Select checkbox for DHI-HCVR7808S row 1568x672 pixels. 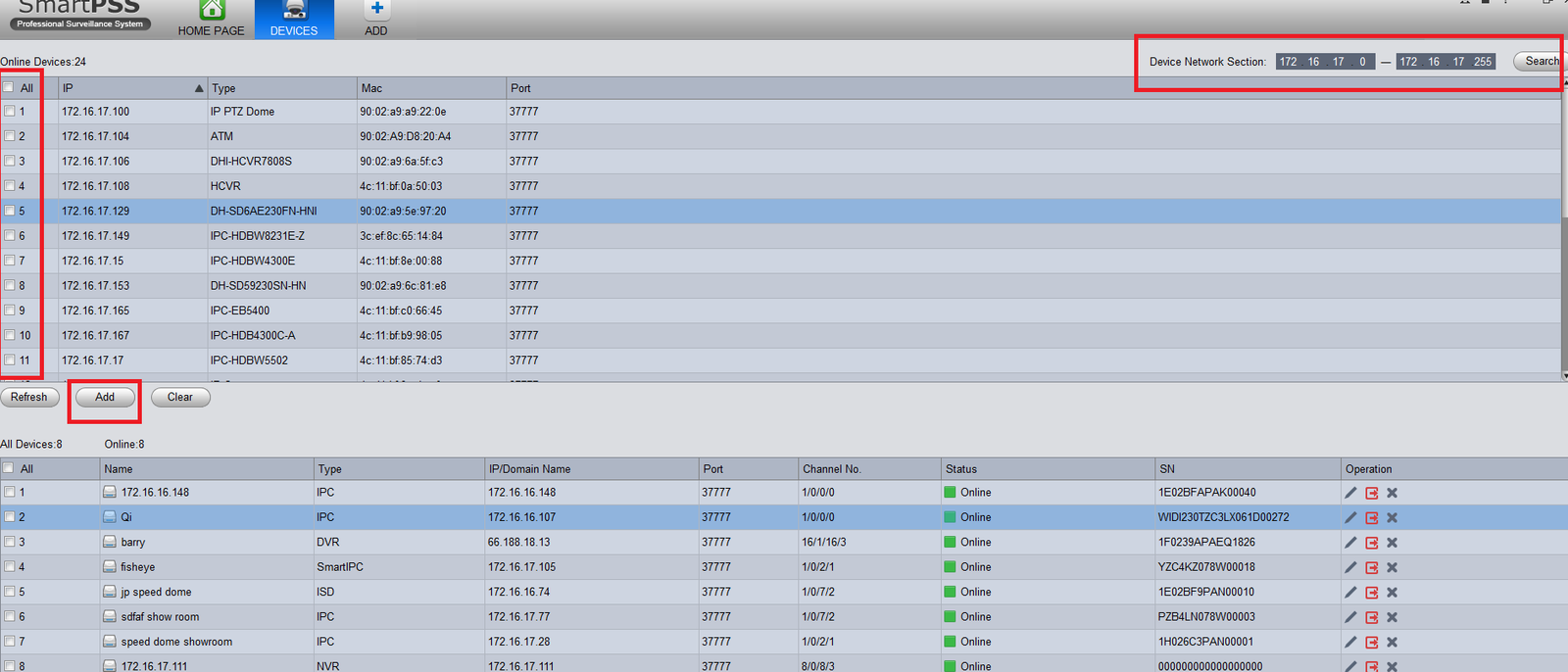[x=9, y=161]
